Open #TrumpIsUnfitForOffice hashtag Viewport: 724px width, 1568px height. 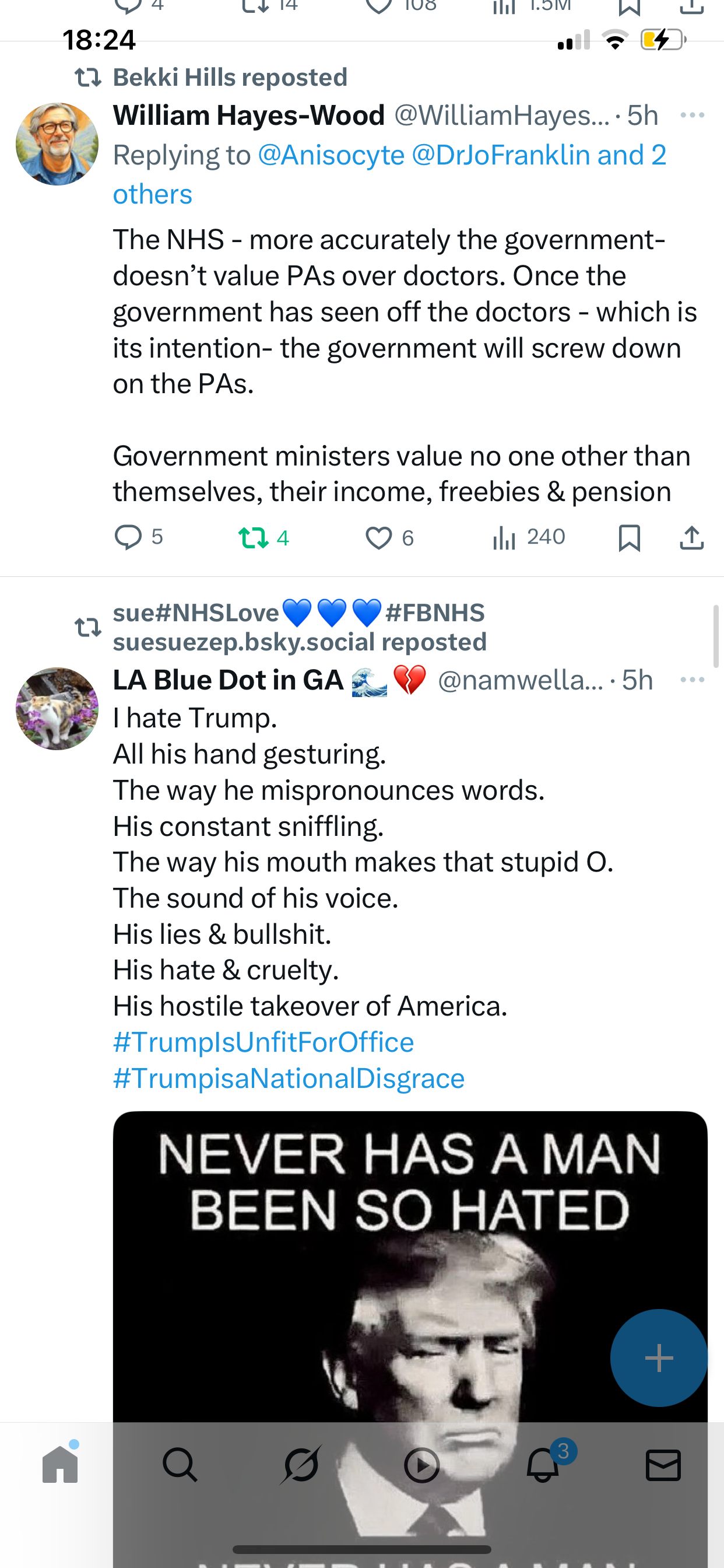[263, 1042]
